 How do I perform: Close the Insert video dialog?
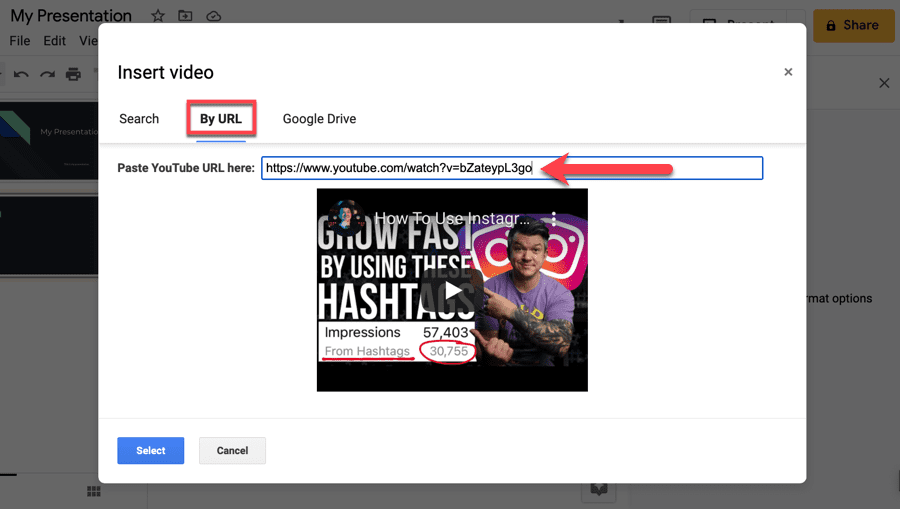point(788,72)
